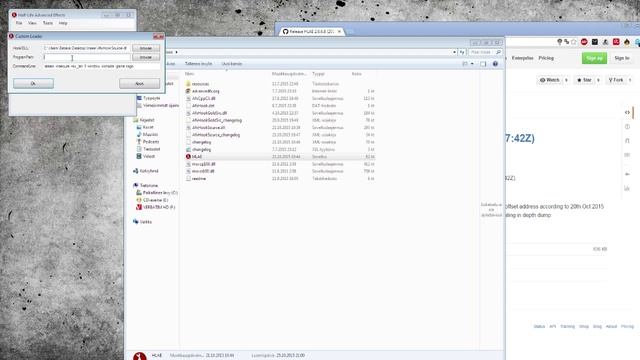Click Tallenna levylle in Explorer toolbar

(x=198, y=64)
